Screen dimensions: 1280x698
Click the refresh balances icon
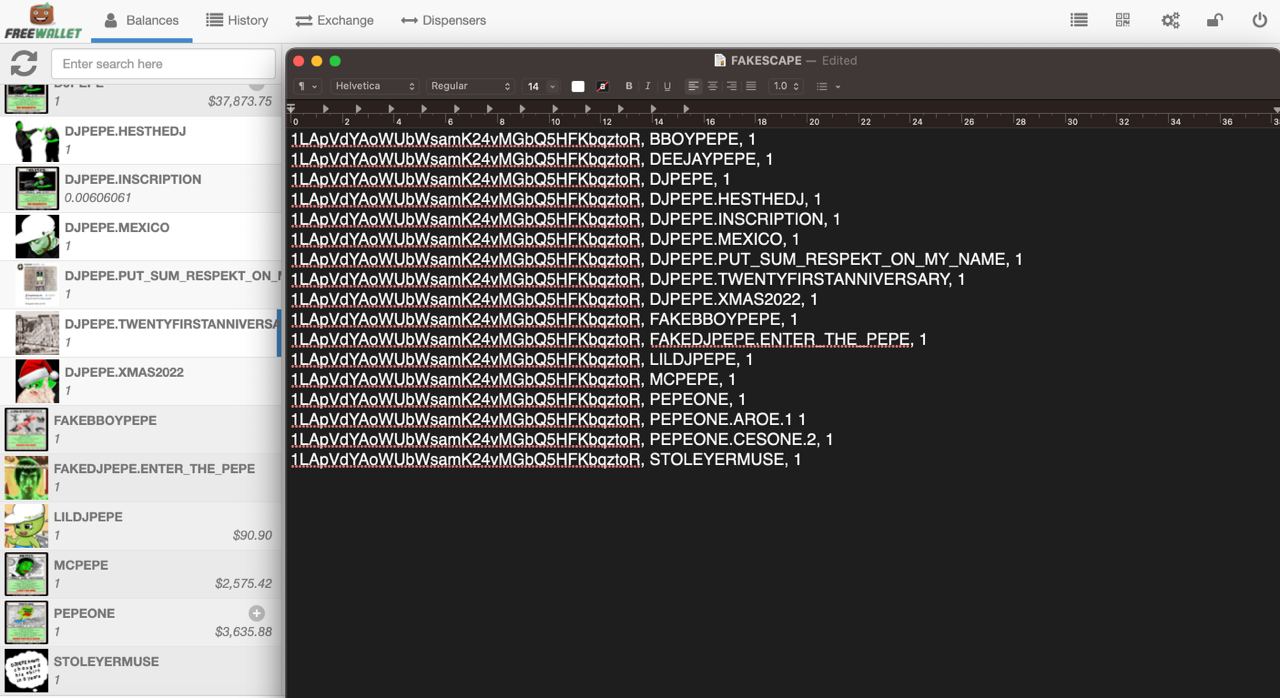(24, 64)
